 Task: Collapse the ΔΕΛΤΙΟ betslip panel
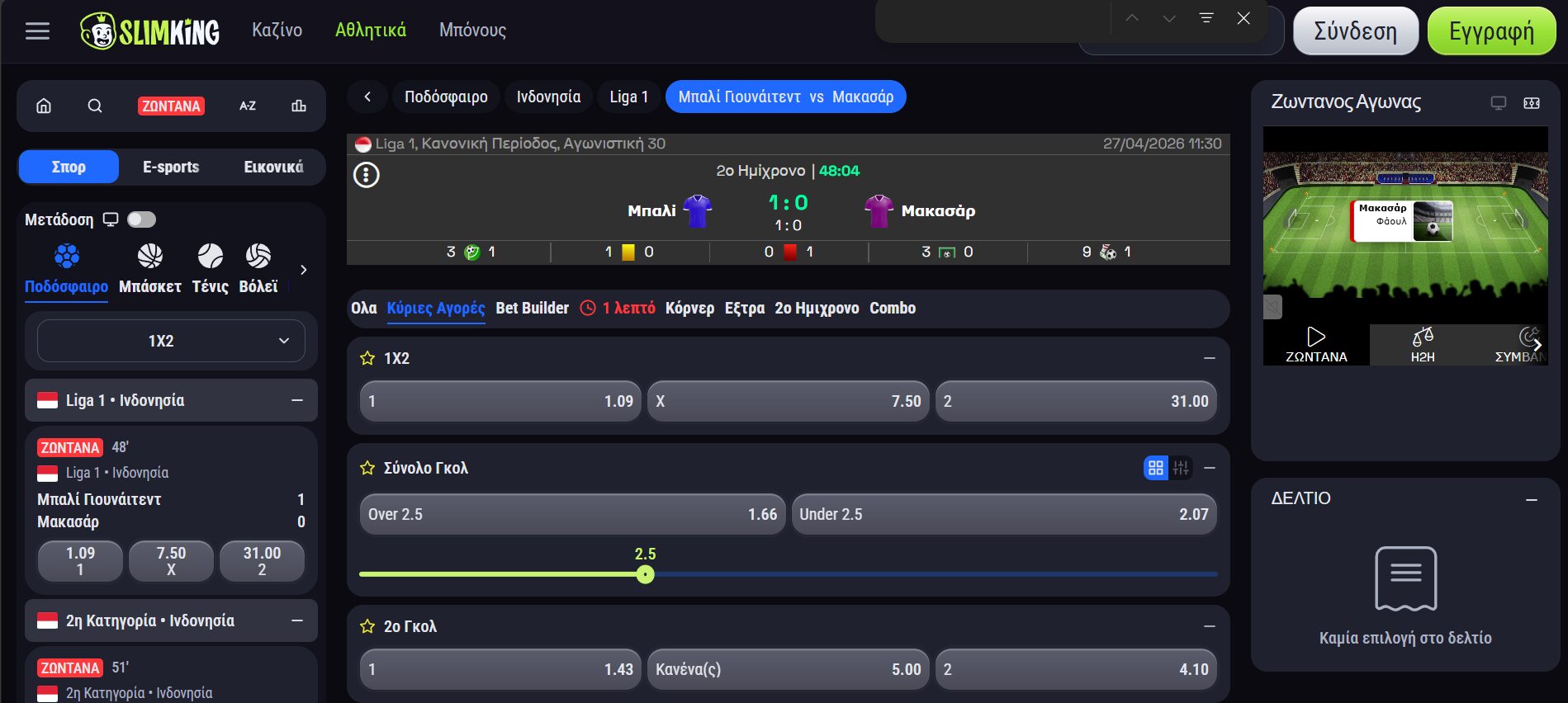pyautogui.click(x=1532, y=500)
